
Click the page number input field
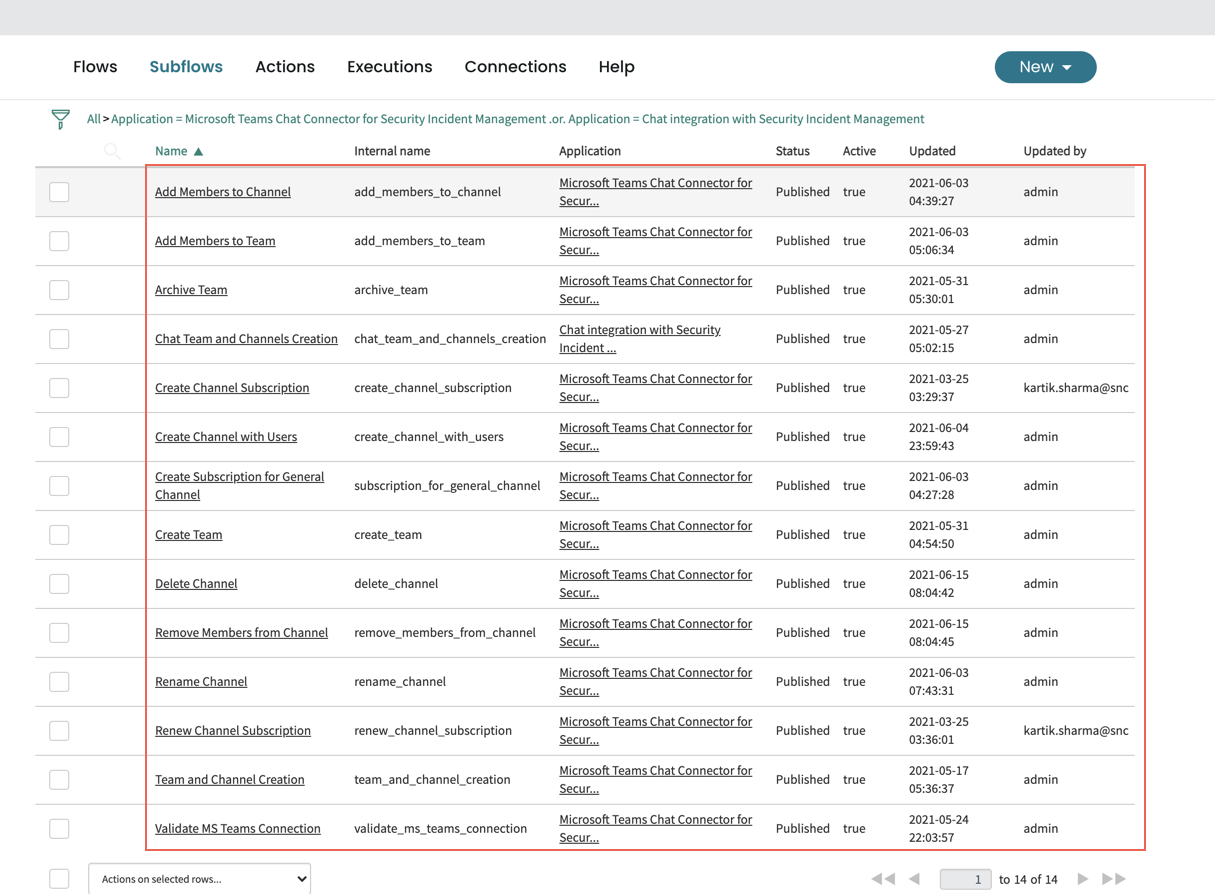(x=966, y=879)
